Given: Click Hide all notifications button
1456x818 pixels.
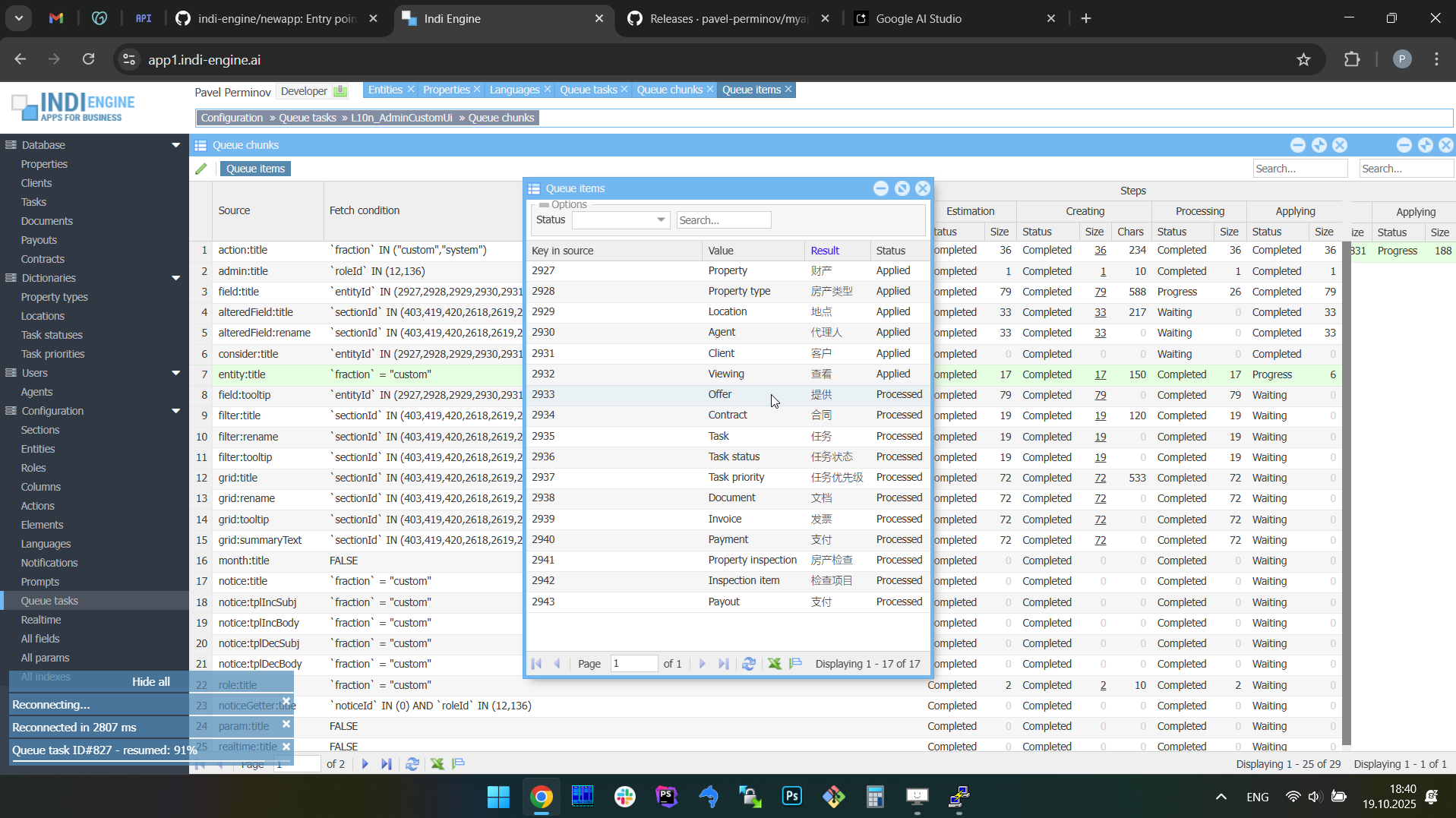Looking at the screenshot, I should point(150,681).
